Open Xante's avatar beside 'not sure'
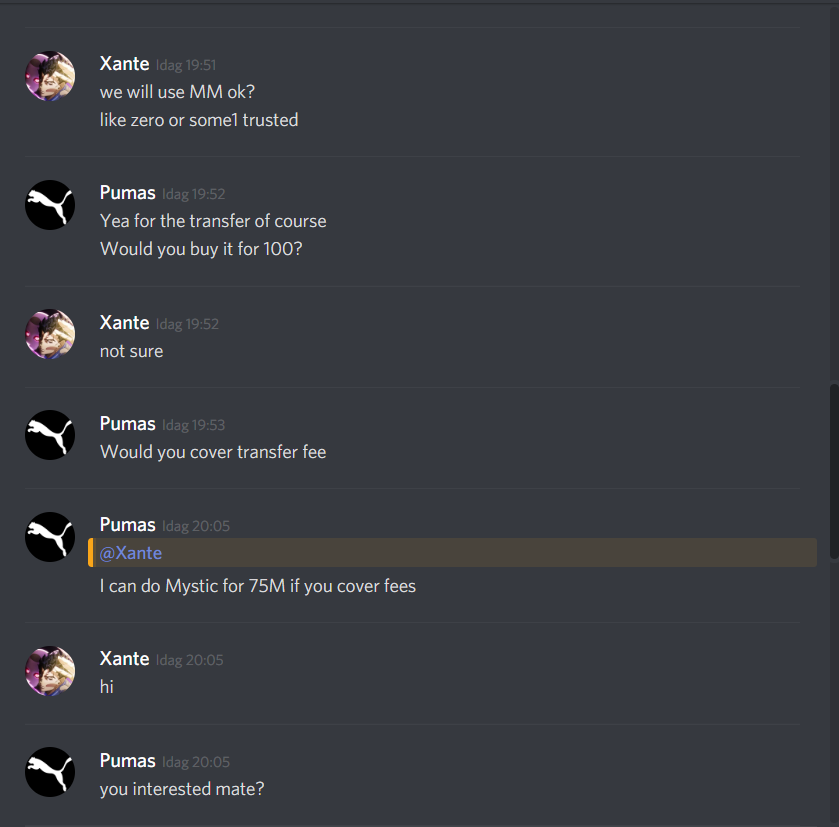 pyautogui.click(x=50, y=334)
